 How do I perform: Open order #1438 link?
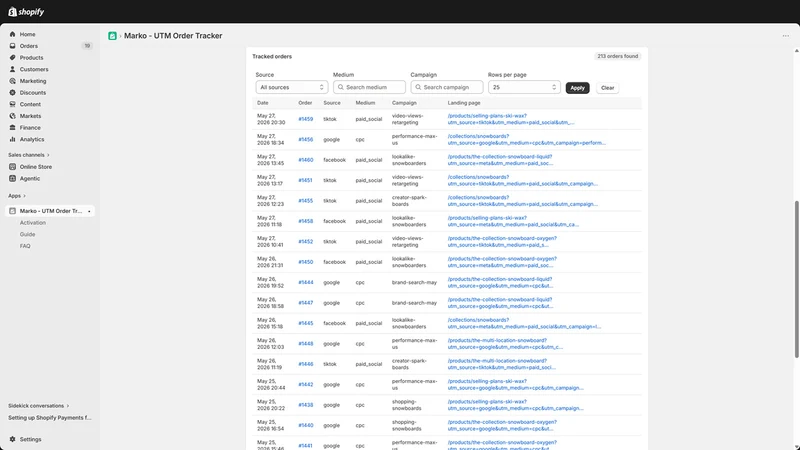point(306,405)
